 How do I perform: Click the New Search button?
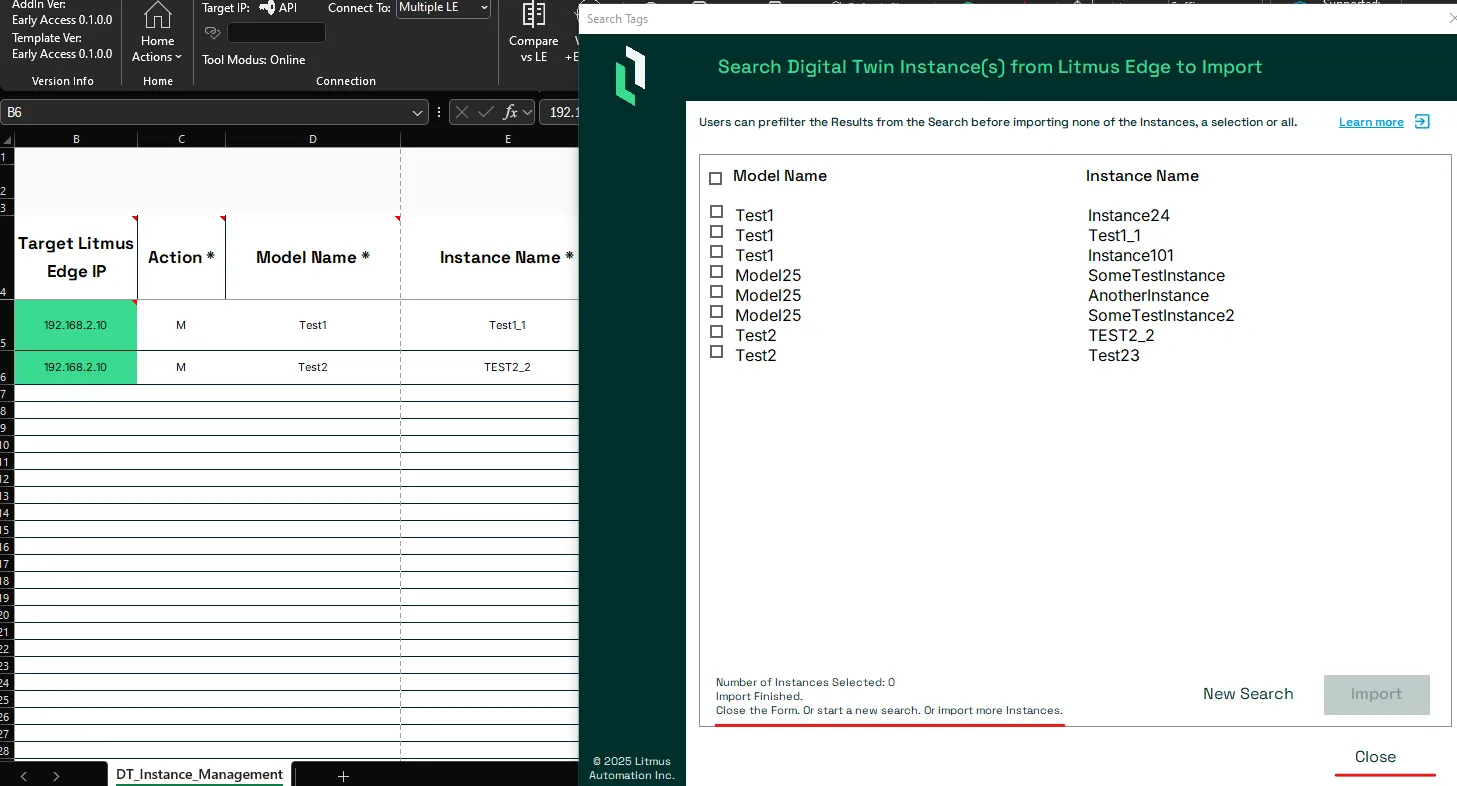pyautogui.click(x=1248, y=694)
